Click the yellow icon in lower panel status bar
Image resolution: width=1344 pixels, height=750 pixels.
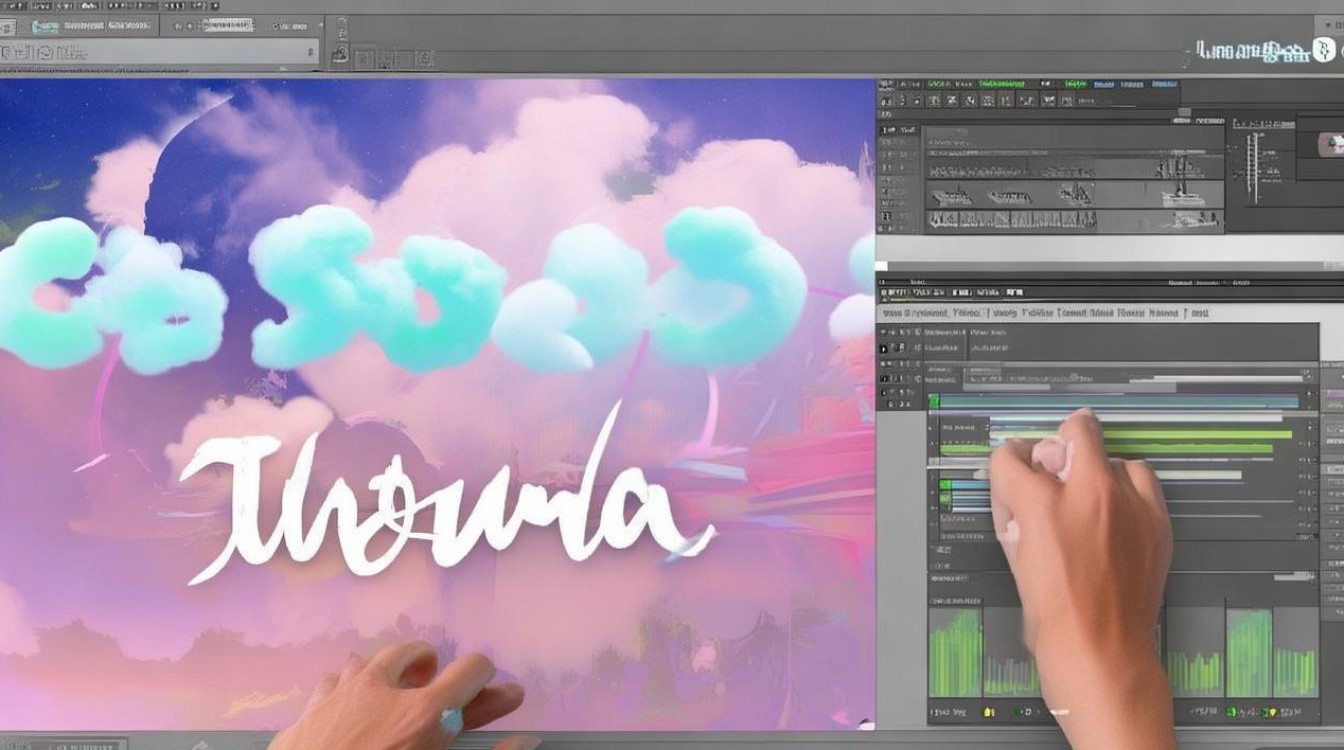coord(989,712)
